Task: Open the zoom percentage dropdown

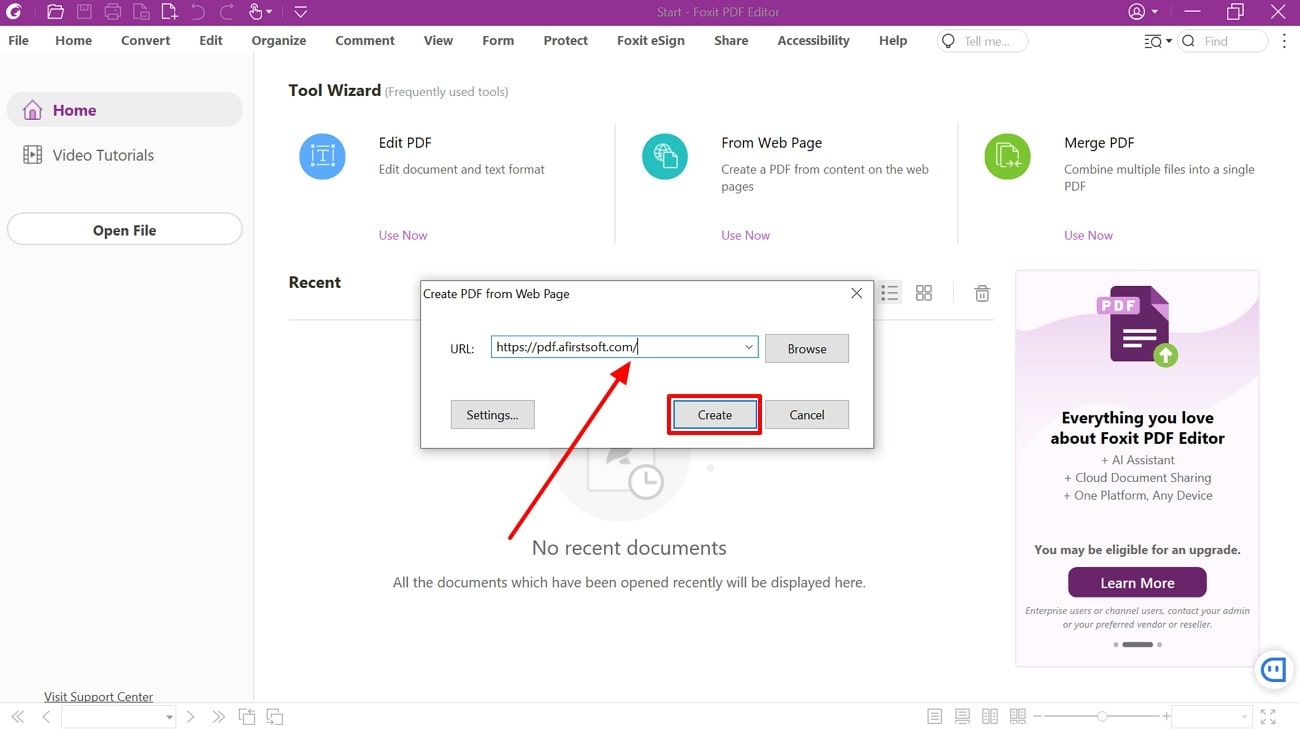Action: [1244, 717]
